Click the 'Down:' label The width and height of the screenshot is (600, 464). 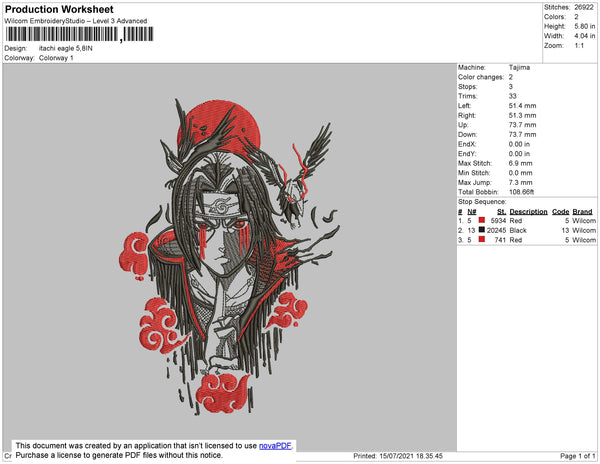click(x=467, y=134)
